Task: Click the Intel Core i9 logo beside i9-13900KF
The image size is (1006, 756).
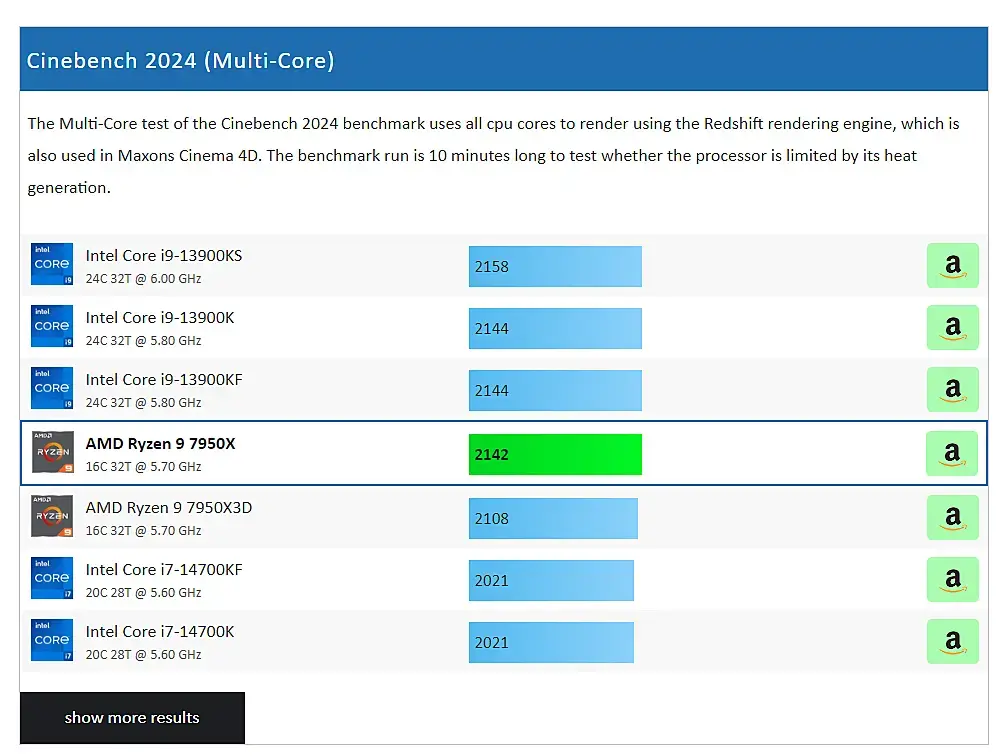Action: click(52, 388)
